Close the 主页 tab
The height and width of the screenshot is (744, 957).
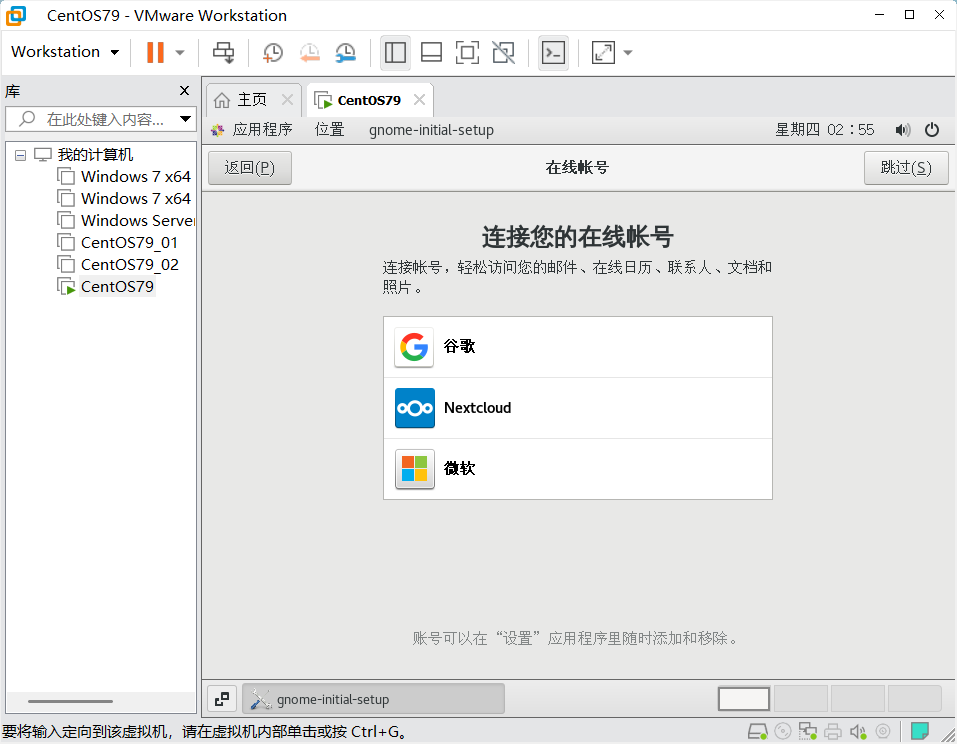(287, 99)
